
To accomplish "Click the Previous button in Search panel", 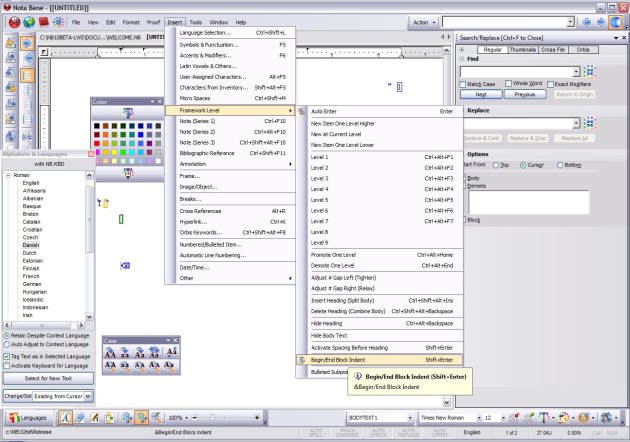I will click(x=525, y=94).
